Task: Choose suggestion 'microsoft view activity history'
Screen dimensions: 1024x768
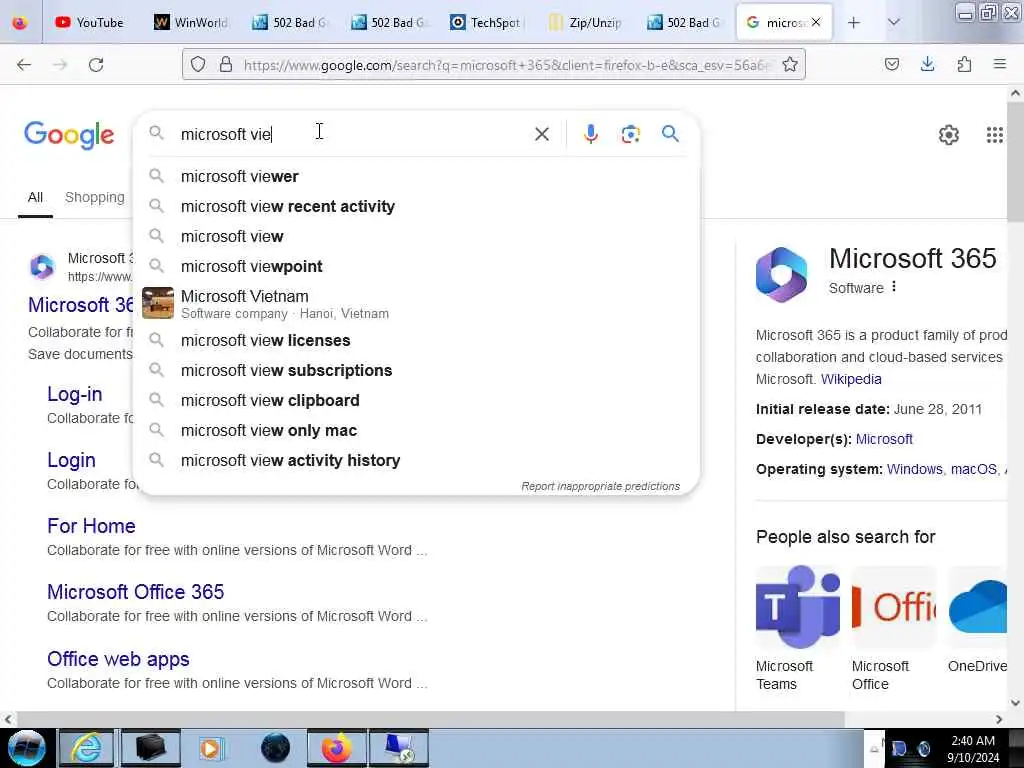Action: pyautogui.click(x=416, y=460)
